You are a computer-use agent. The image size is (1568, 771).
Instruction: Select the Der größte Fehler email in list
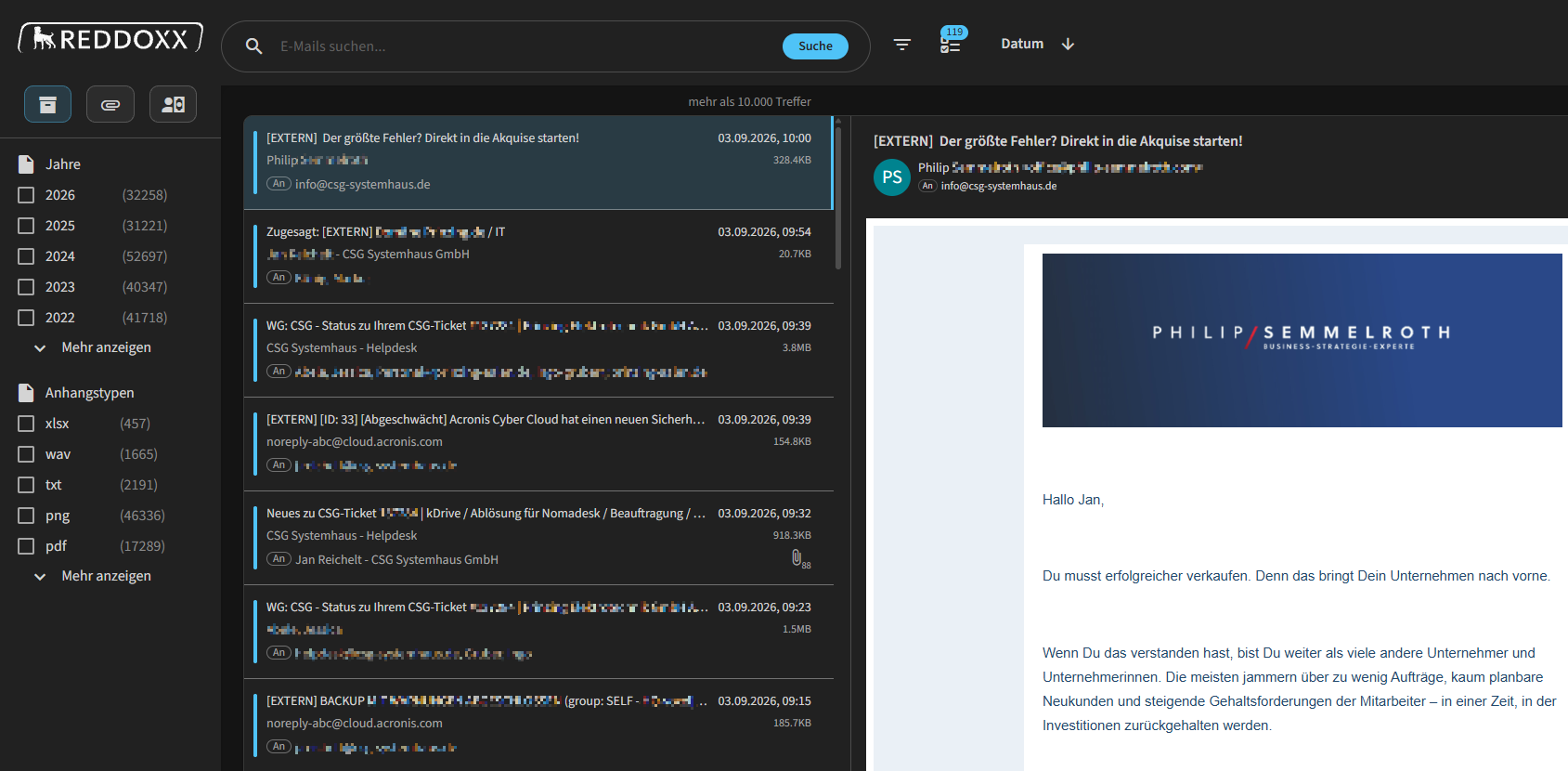coord(538,162)
